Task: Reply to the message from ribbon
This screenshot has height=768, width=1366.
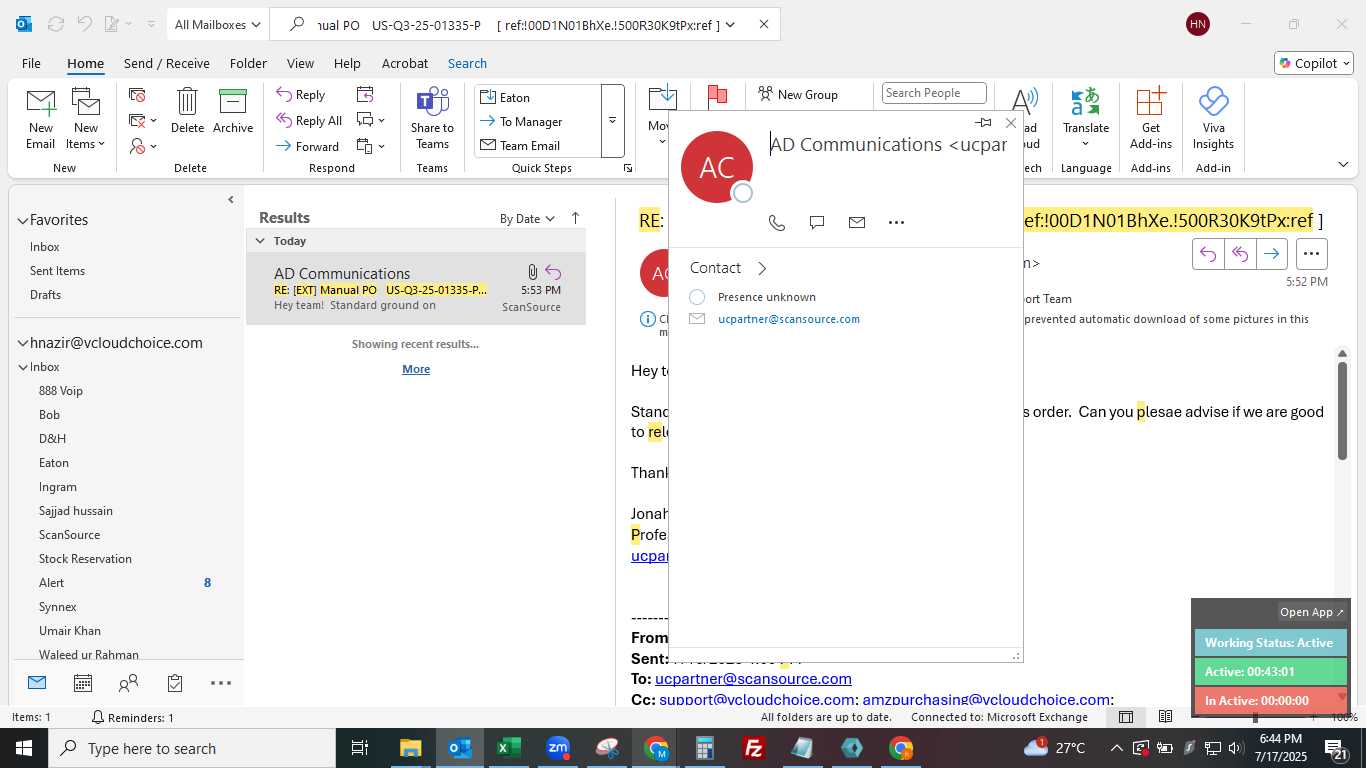Action: tap(301, 95)
